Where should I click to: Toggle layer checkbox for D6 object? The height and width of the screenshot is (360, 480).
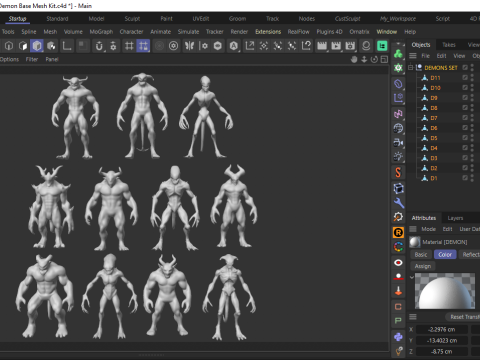coord(465,128)
